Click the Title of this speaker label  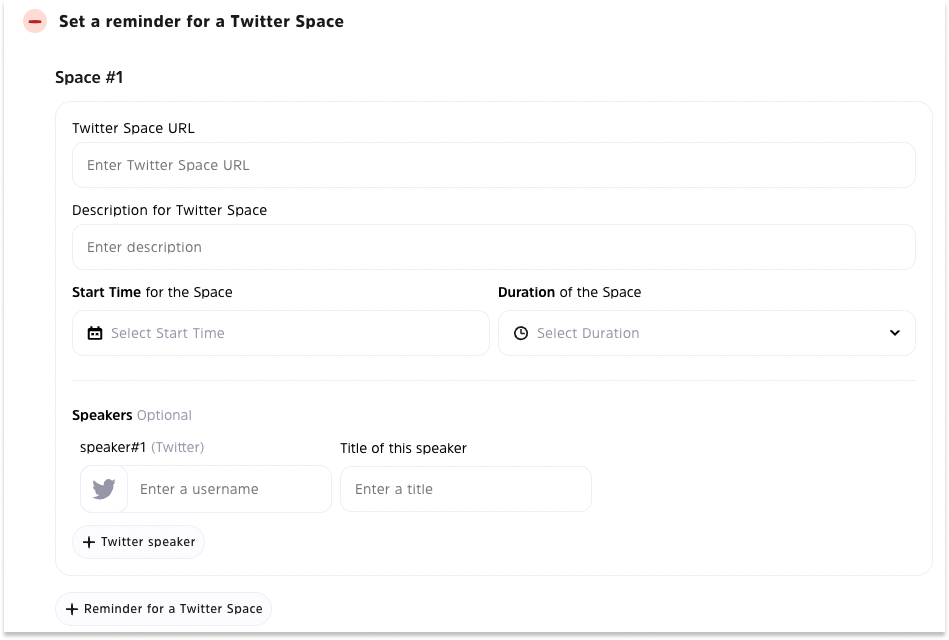(x=403, y=448)
